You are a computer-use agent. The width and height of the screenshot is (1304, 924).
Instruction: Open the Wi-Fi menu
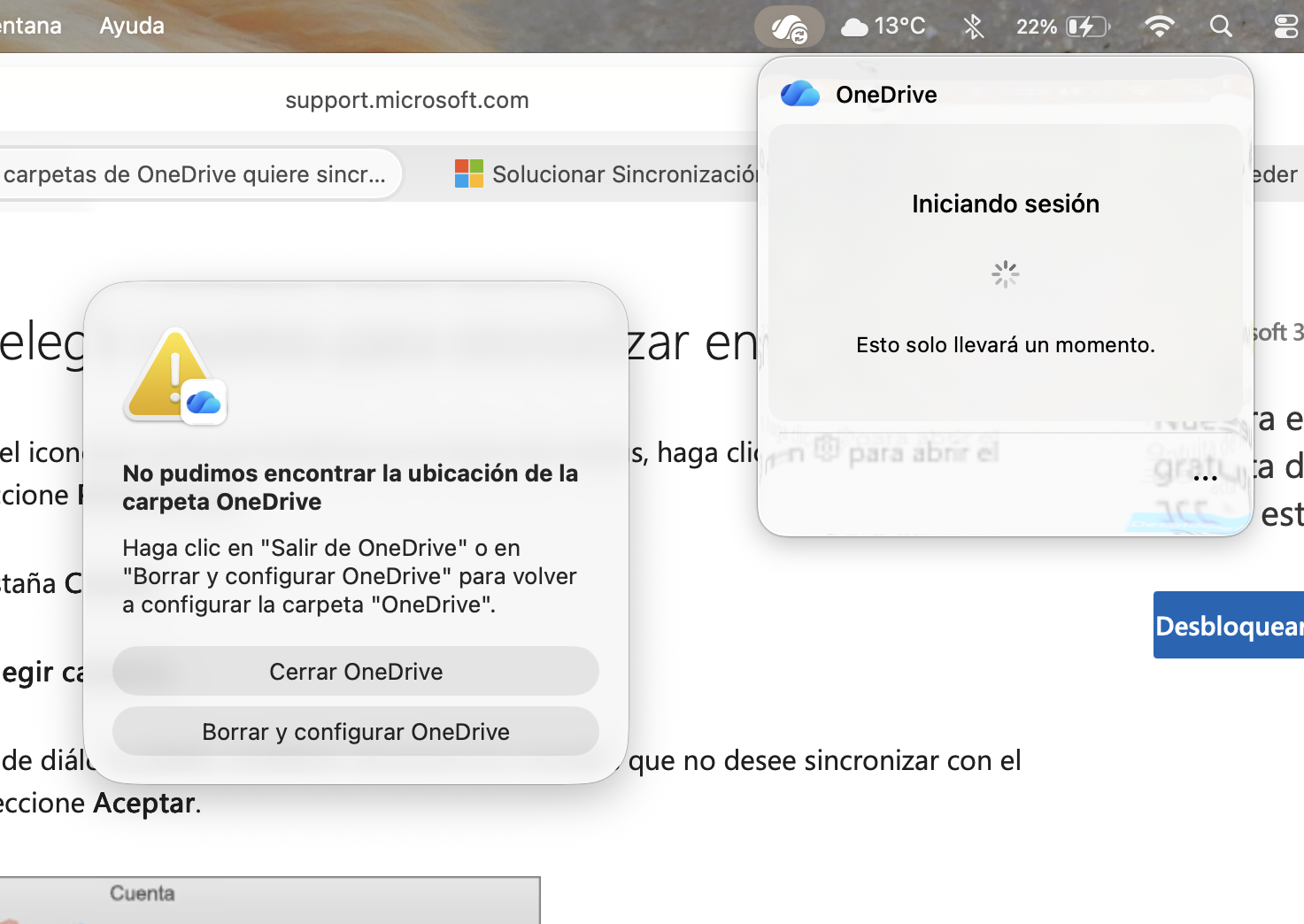tap(1159, 27)
